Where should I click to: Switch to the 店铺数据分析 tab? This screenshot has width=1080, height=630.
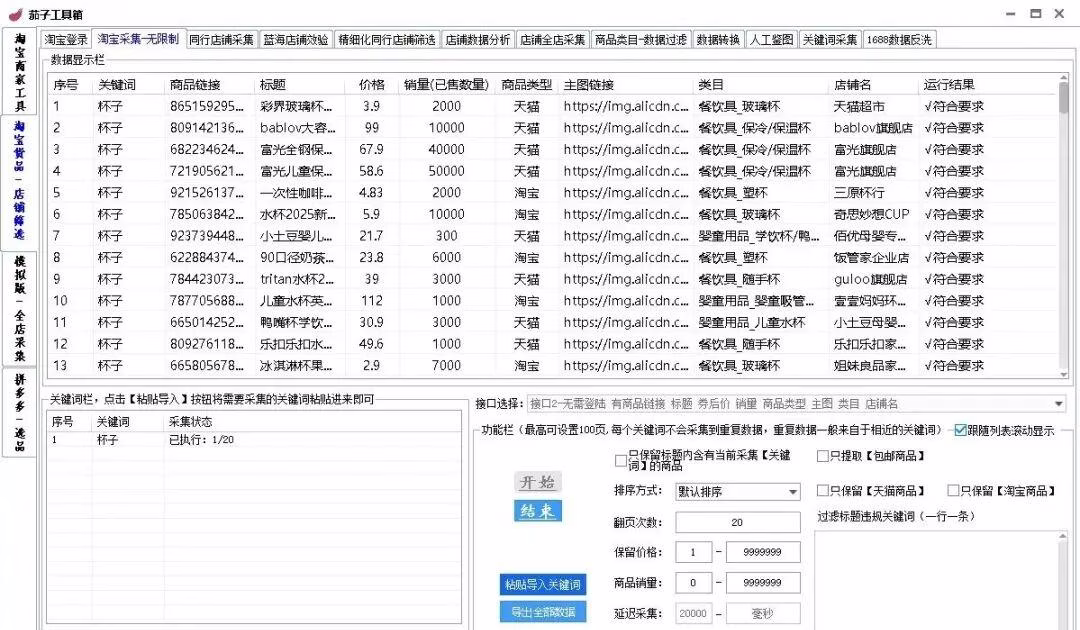(478, 39)
